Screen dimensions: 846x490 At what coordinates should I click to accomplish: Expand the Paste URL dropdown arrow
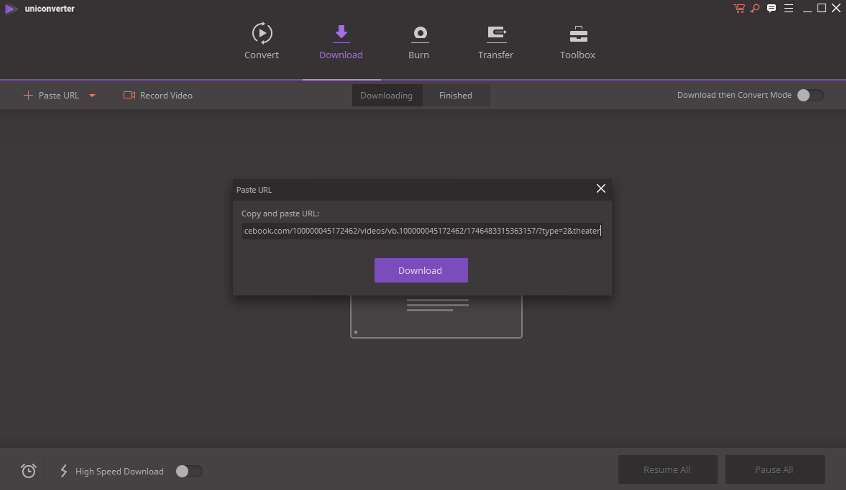[92, 96]
